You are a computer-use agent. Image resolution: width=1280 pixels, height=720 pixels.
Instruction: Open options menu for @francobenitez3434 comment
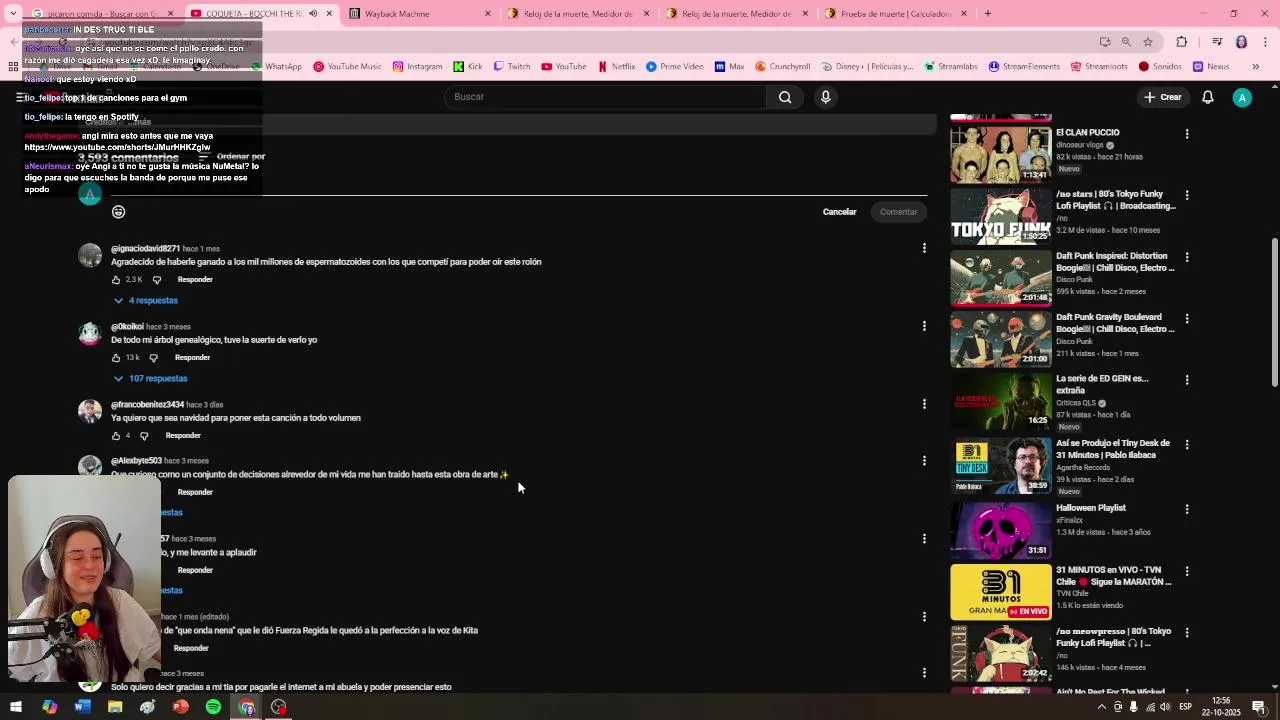click(x=924, y=404)
